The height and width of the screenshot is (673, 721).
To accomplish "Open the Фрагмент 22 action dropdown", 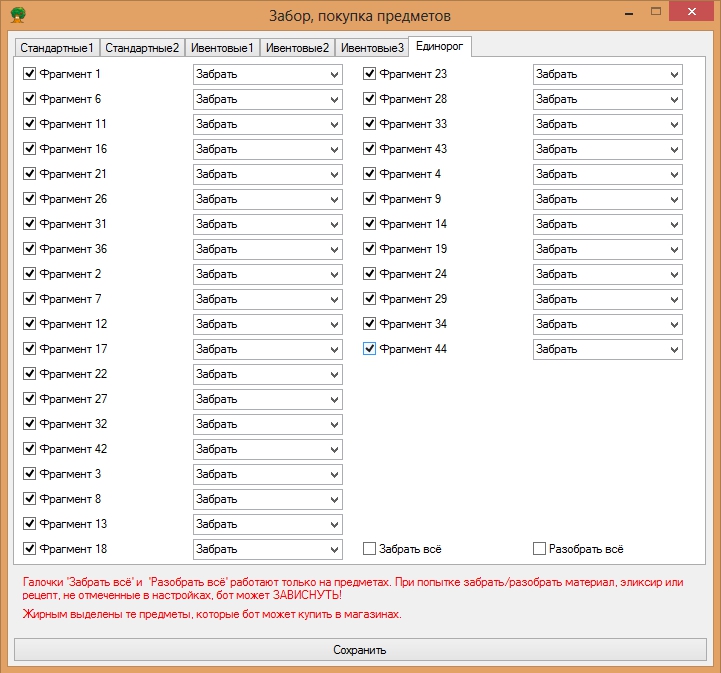I will (x=267, y=374).
